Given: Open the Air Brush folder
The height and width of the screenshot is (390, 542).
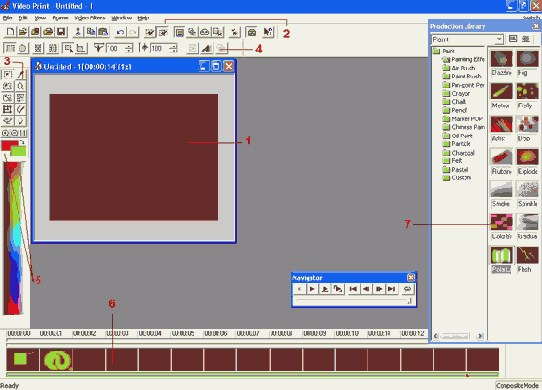Looking at the screenshot, I should click(459, 68).
